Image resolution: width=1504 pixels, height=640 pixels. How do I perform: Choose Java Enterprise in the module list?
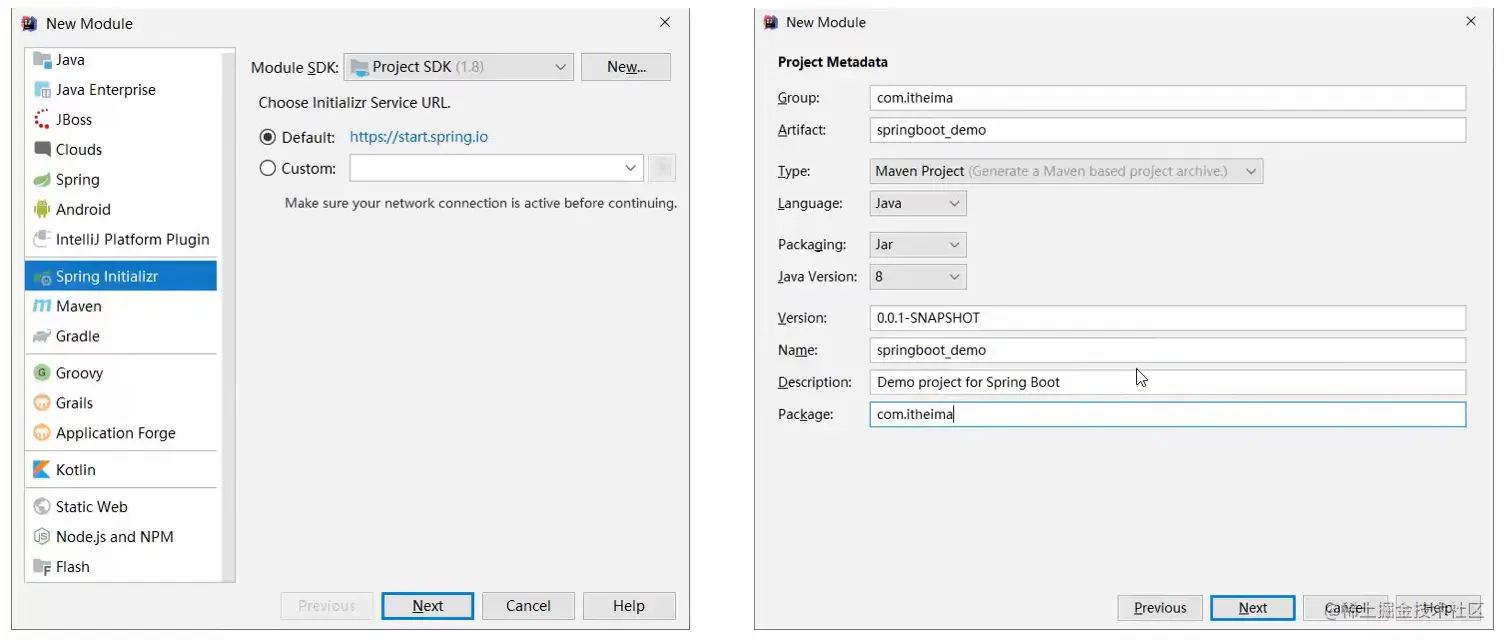pyautogui.click(x=105, y=90)
